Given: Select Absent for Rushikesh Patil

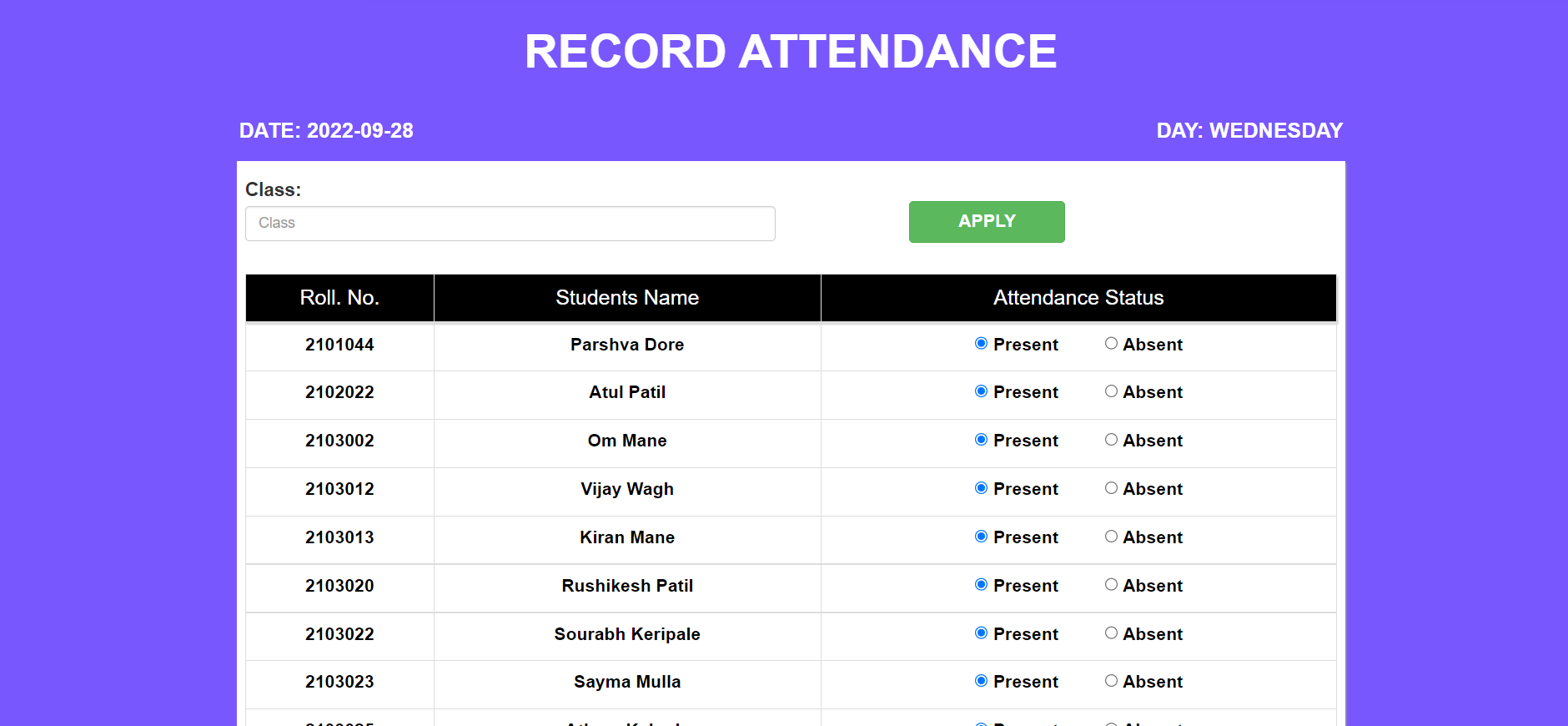Looking at the screenshot, I should point(1110,585).
